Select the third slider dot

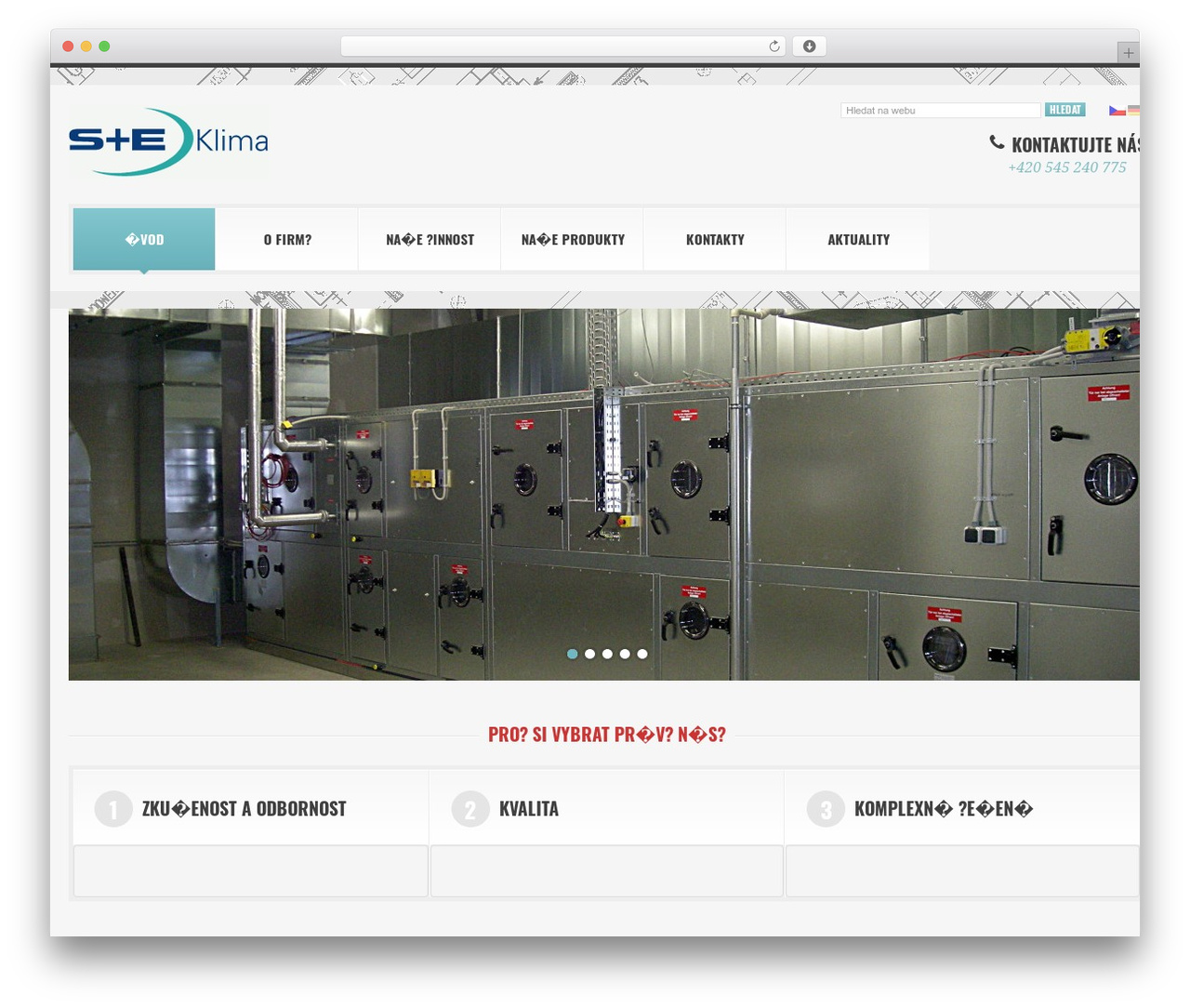608,654
